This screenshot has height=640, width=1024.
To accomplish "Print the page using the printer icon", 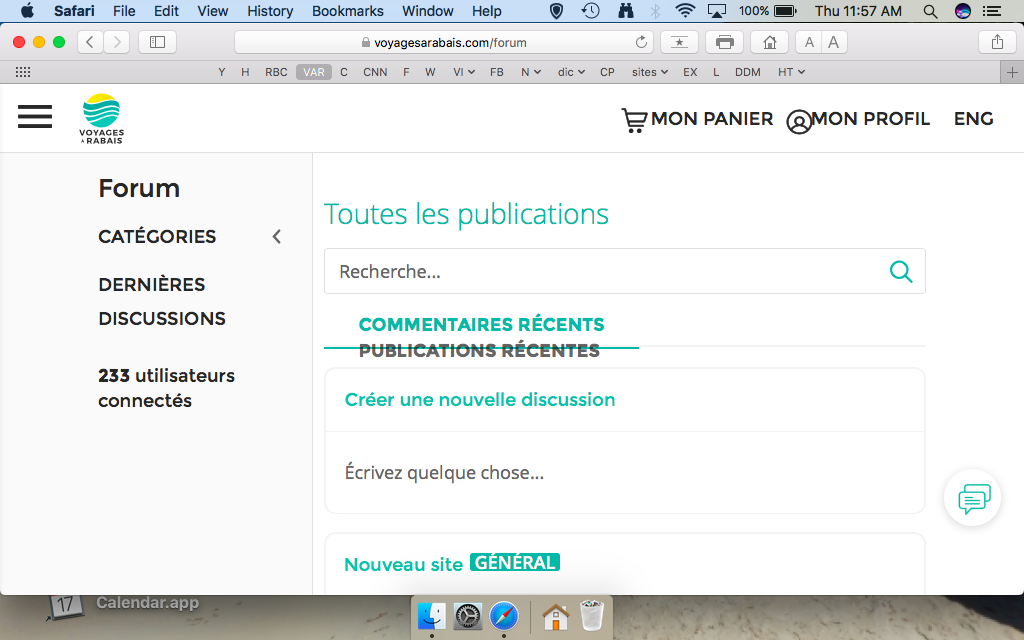I will click(x=724, y=42).
